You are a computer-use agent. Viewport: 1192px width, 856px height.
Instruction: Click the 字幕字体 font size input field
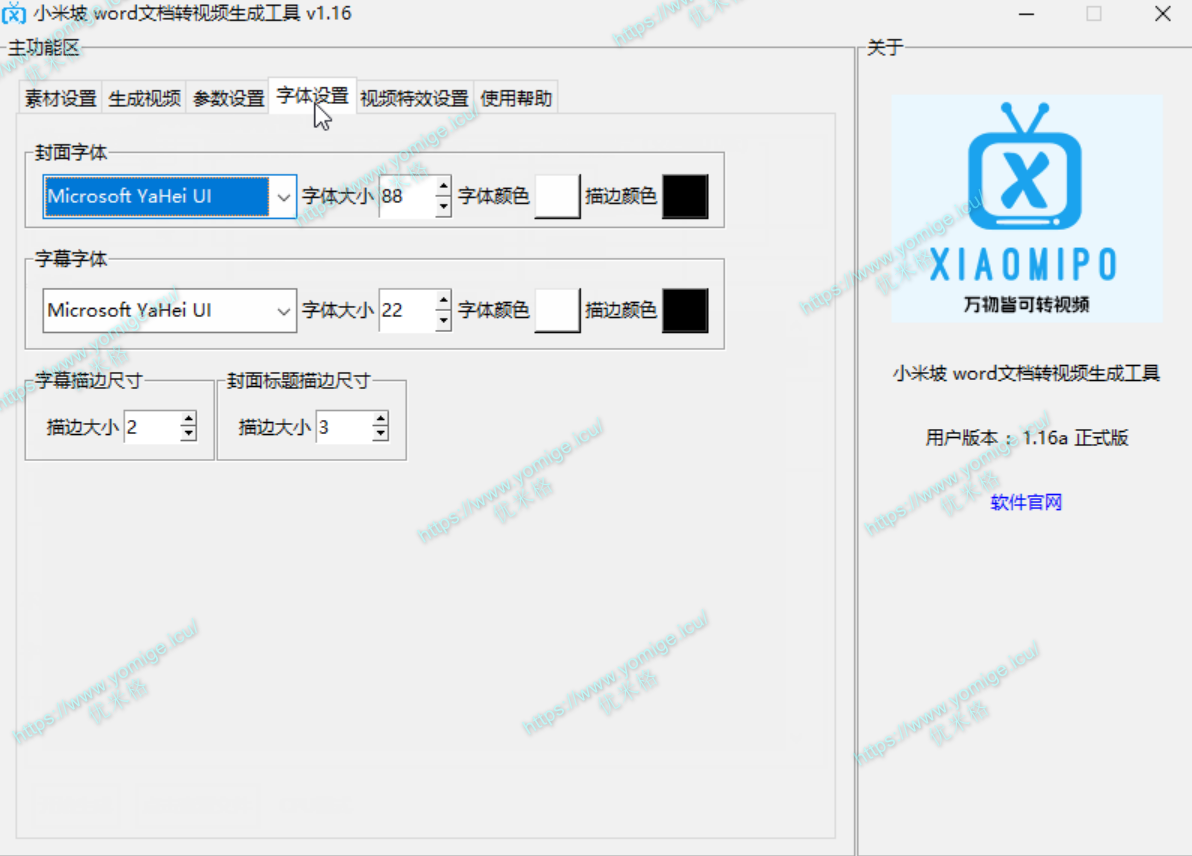coord(406,311)
